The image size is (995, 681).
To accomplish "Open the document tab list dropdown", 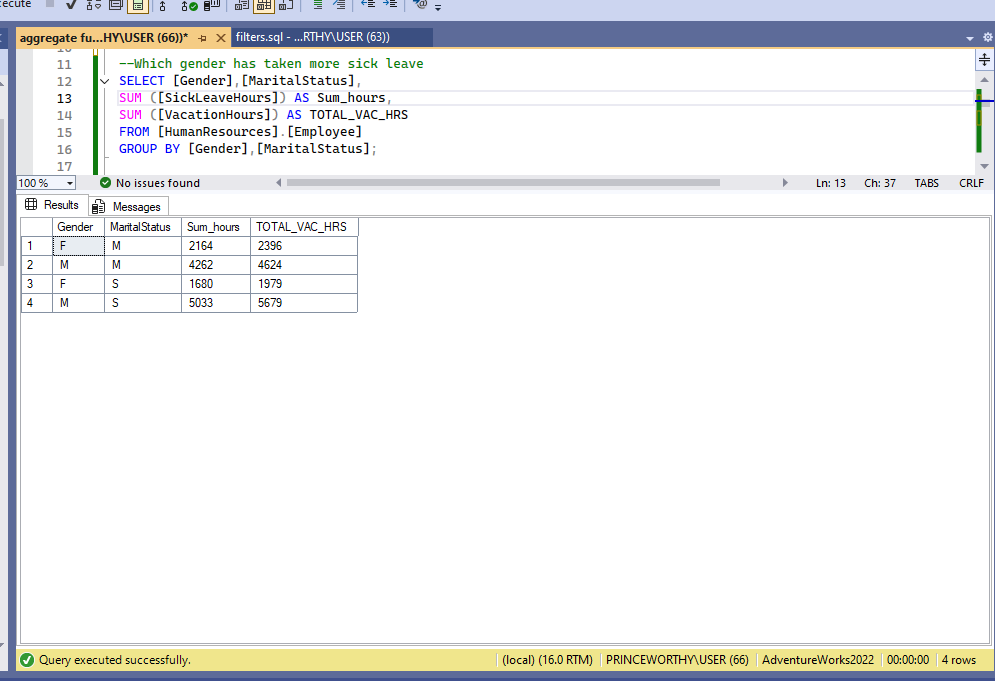I will tap(970, 38).
